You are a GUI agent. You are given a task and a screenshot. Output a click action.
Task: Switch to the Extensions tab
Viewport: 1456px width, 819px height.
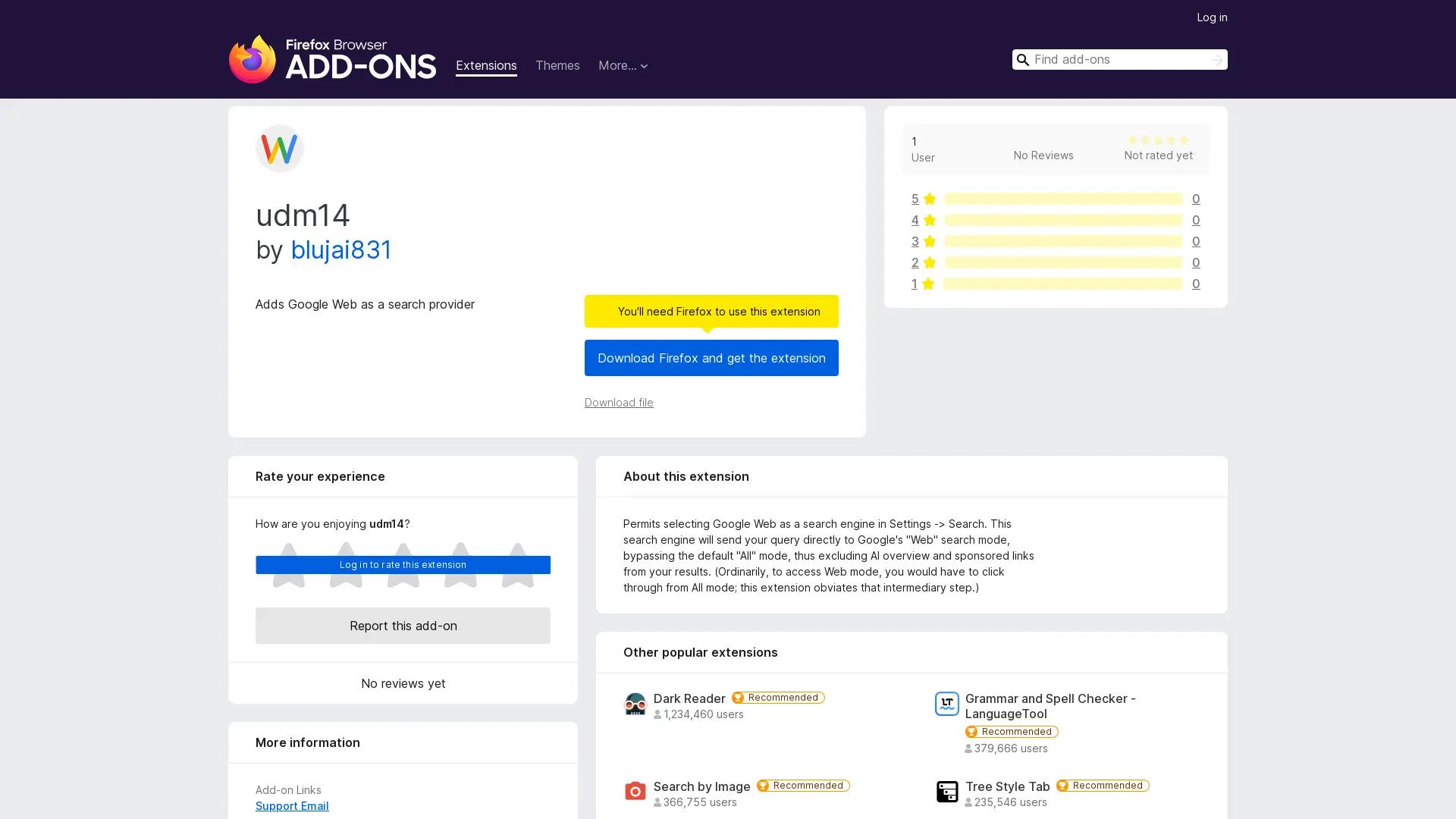[x=485, y=65]
